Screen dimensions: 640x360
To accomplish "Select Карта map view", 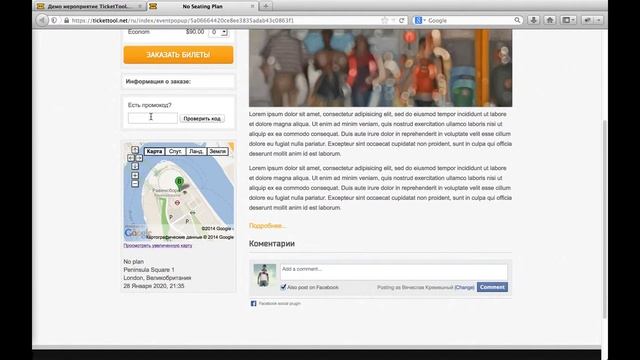I will [154, 151].
